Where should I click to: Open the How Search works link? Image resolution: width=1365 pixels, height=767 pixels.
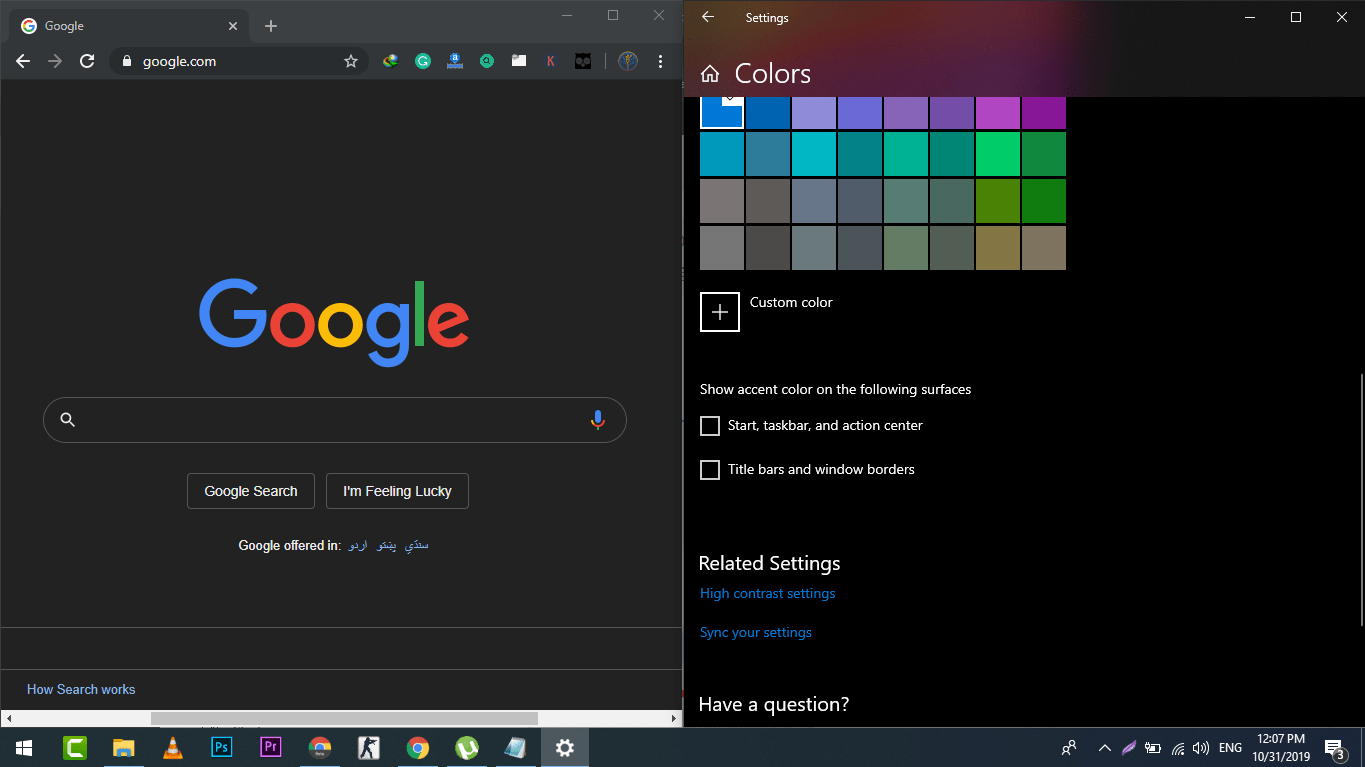(81, 689)
